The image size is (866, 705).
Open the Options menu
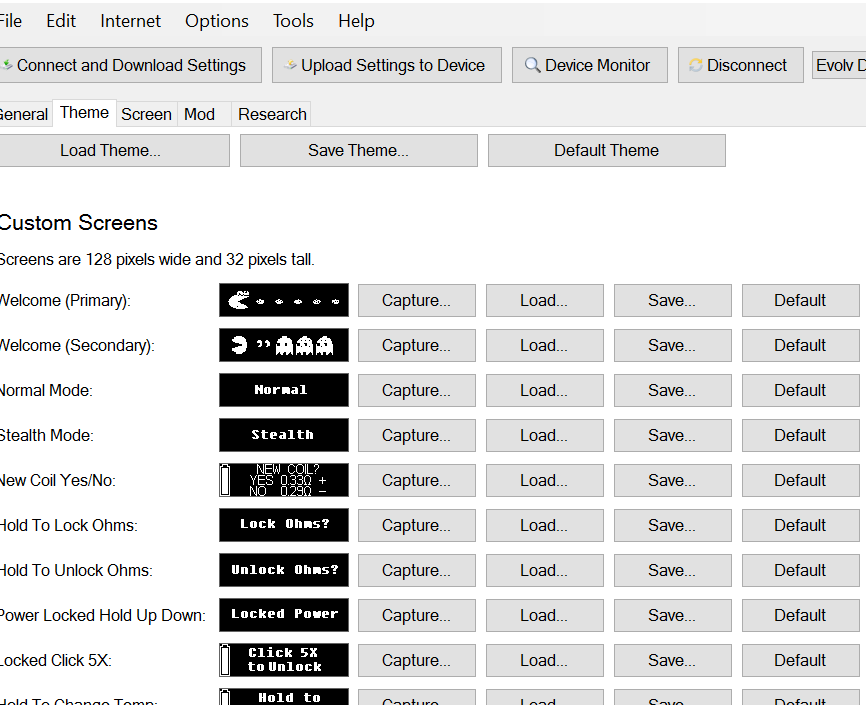tap(217, 20)
